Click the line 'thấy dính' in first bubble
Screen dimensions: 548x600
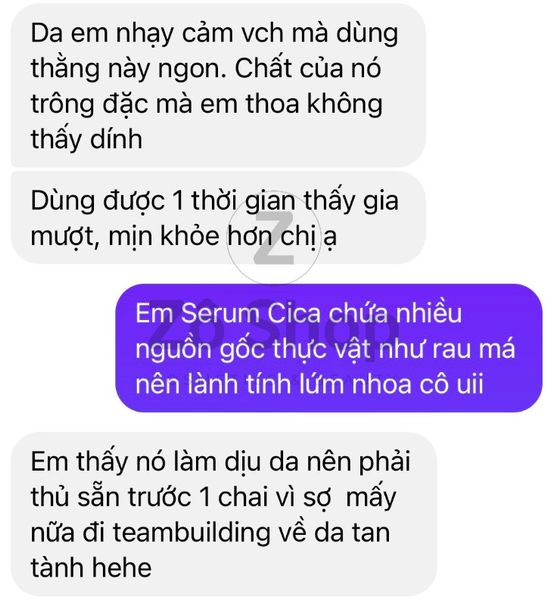click(x=86, y=139)
